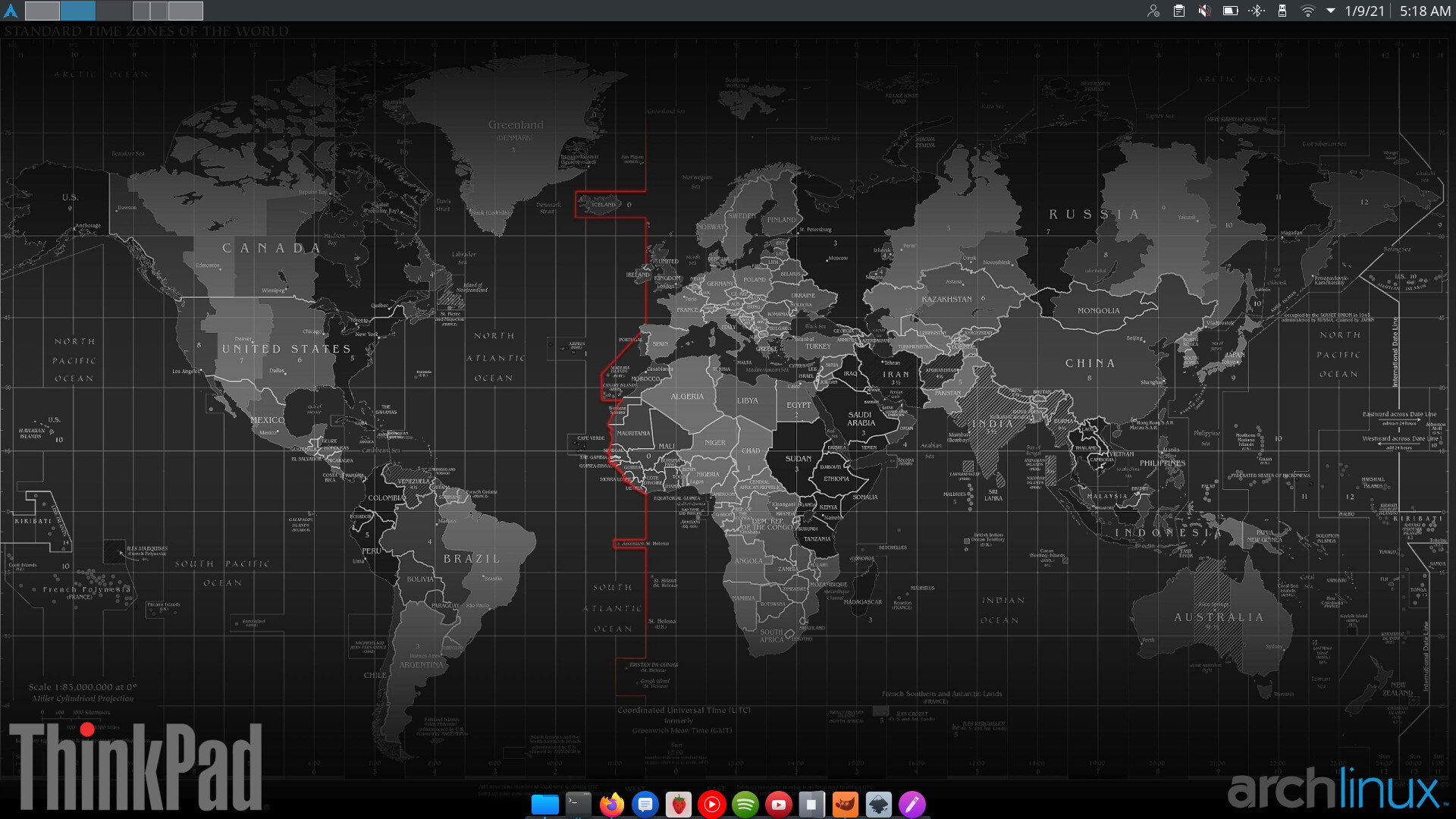Screen dimensions: 1456x819
Task: Open the clipboard manager in the tray
Action: pos(1179,11)
